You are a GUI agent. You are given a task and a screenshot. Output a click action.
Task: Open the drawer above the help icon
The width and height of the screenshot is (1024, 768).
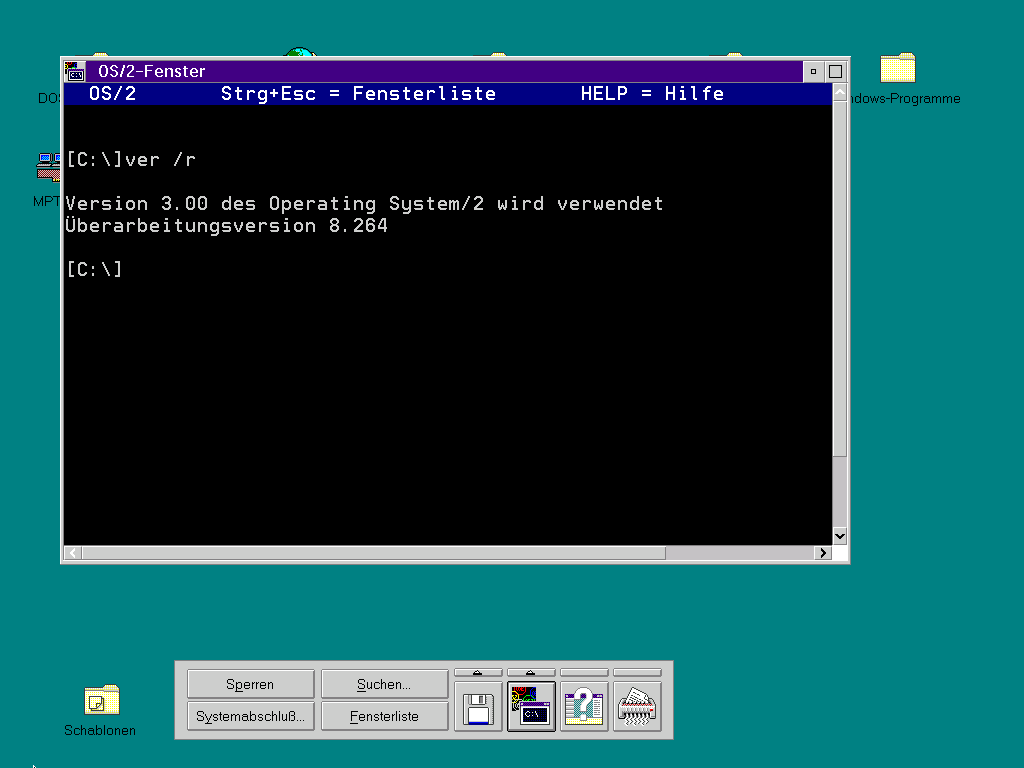click(x=584, y=673)
